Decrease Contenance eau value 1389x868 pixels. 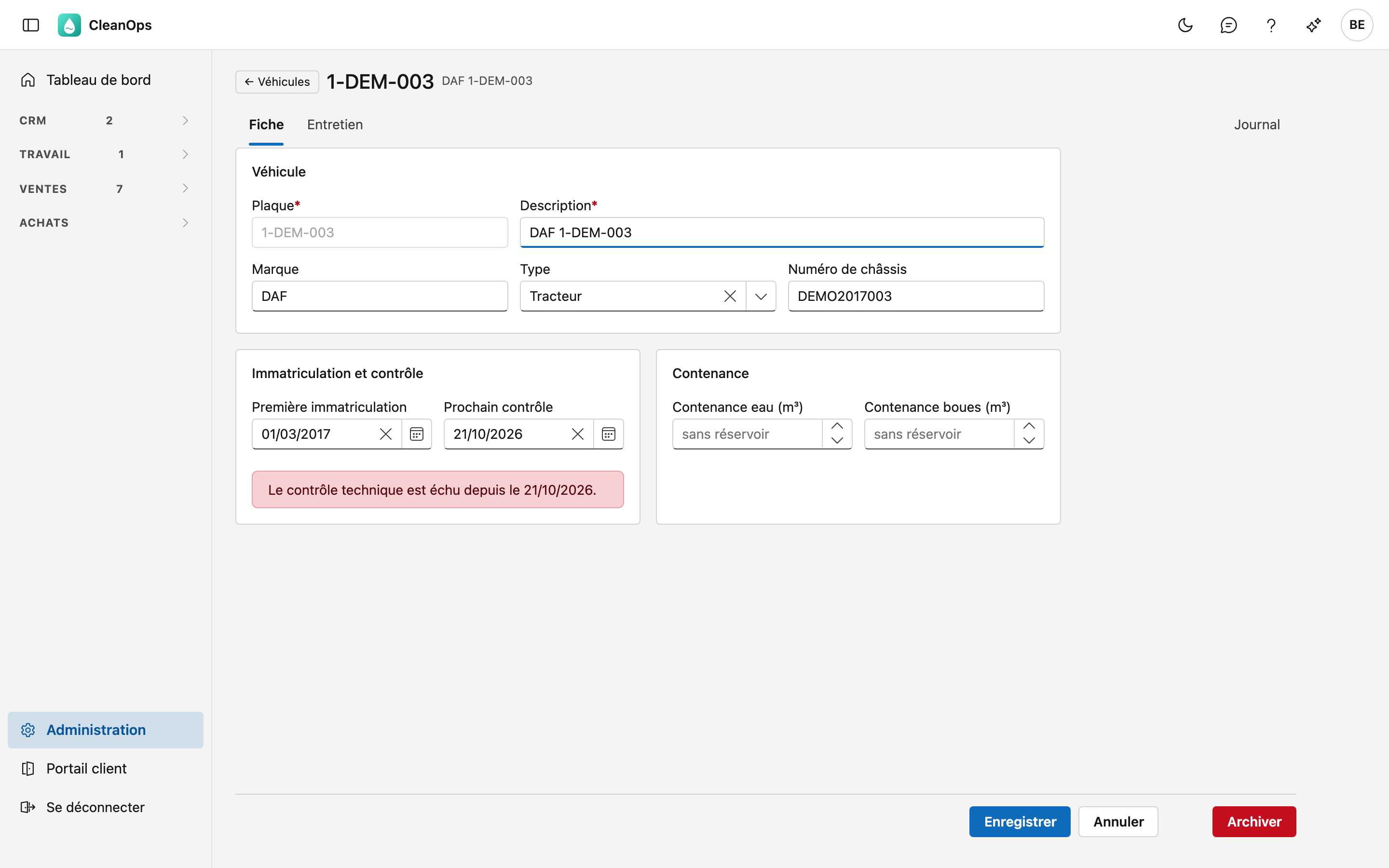[837, 441]
